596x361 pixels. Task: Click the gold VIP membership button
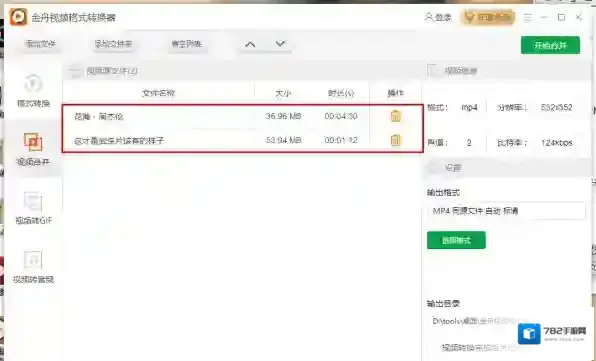tap(488, 17)
